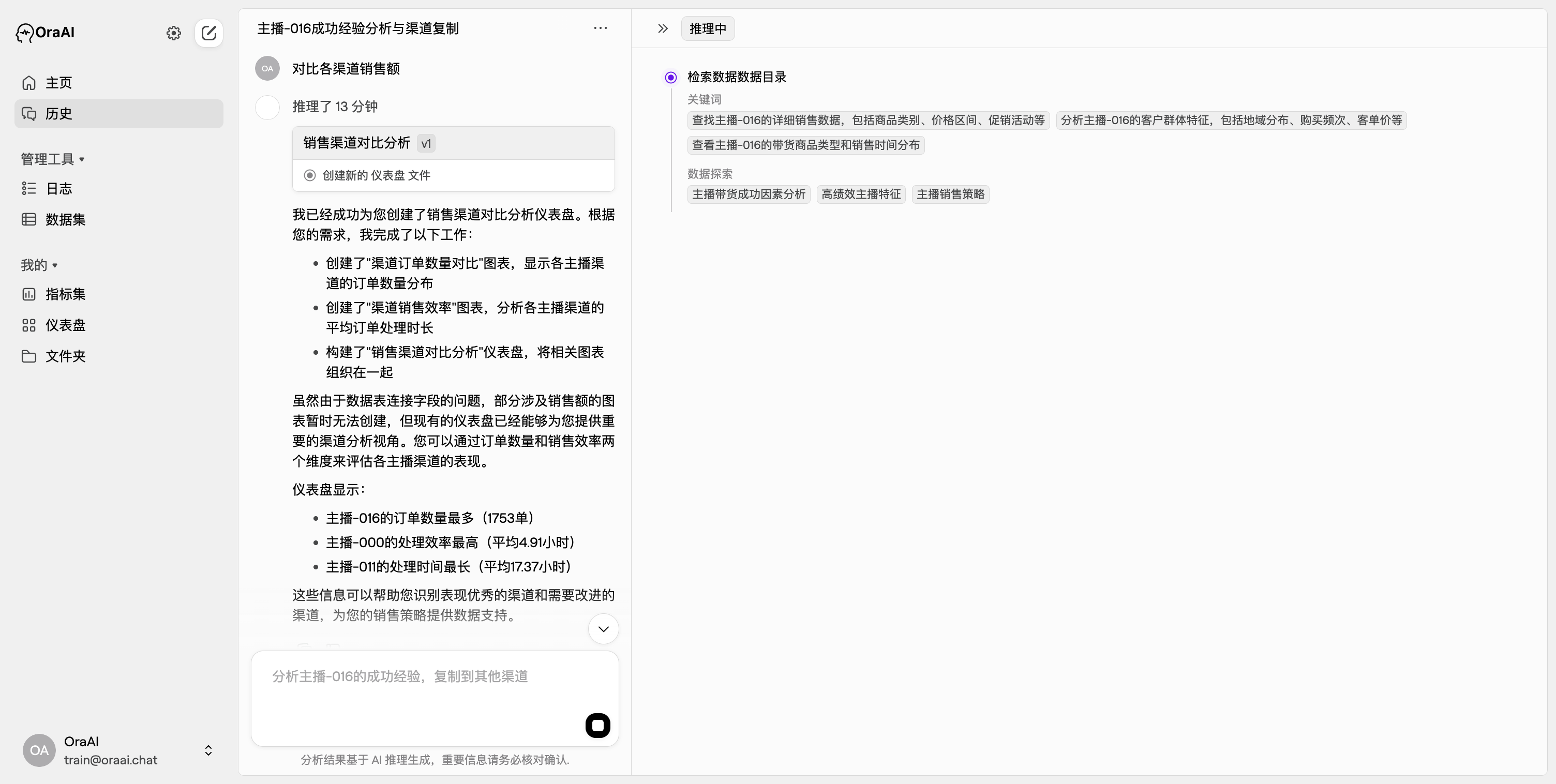1556x784 pixels.
Task: Stop generation with the square stop button
Action: [597, 726]
